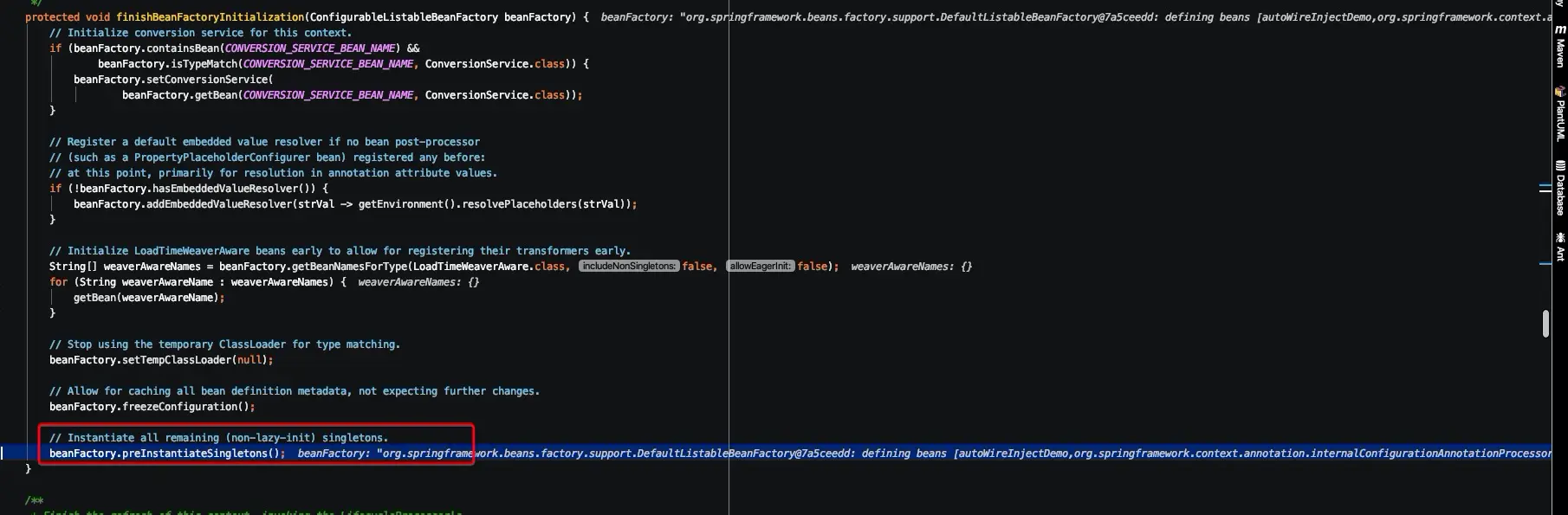Click the beanFactory.setTempClassLoader(null) line
The height and width of the screenshot is (515, 1568).
(161, 359)
